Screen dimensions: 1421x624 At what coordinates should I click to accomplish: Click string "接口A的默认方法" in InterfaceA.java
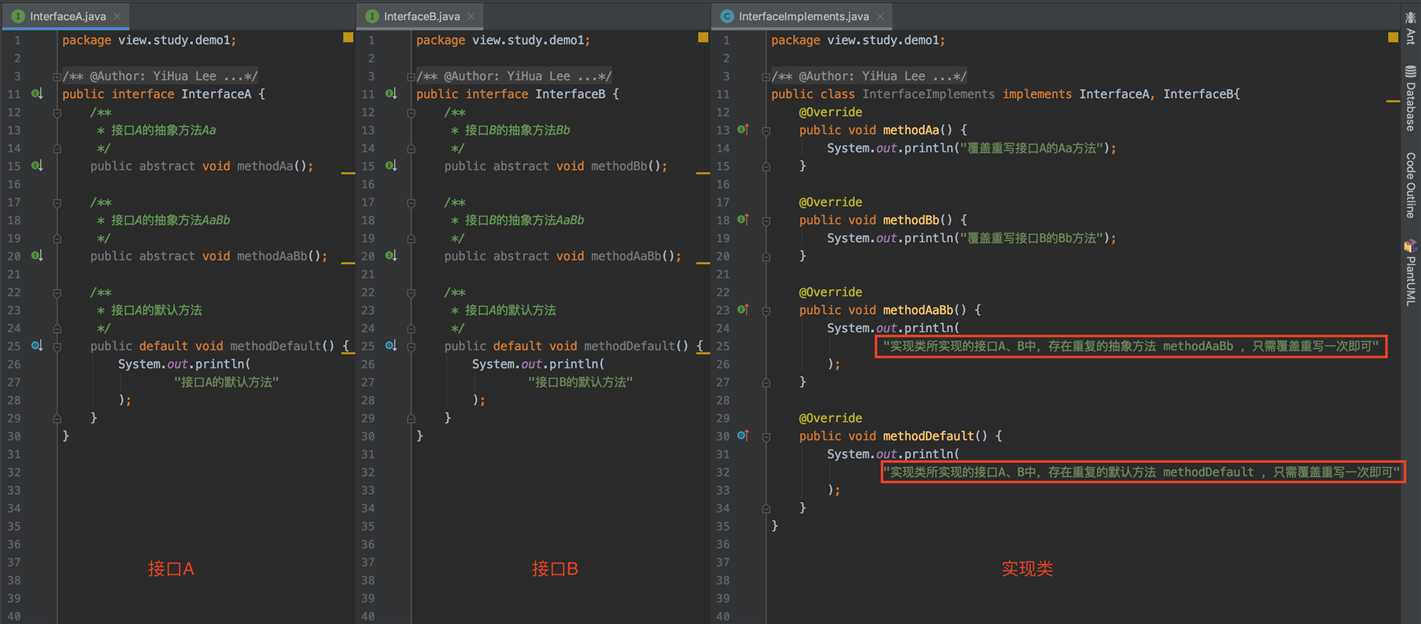pyautogui.click(x=226, y=382)
